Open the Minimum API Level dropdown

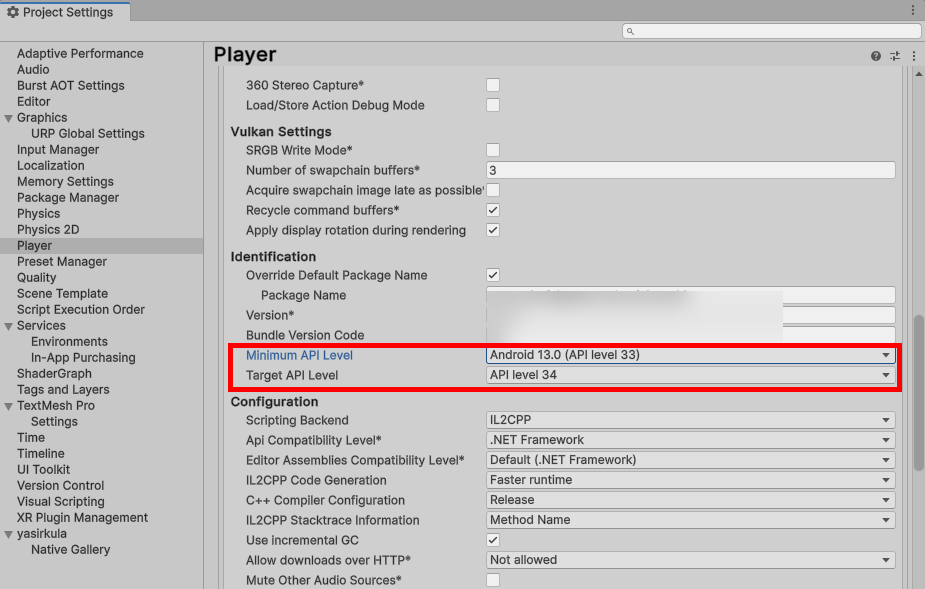click(690, 355)
